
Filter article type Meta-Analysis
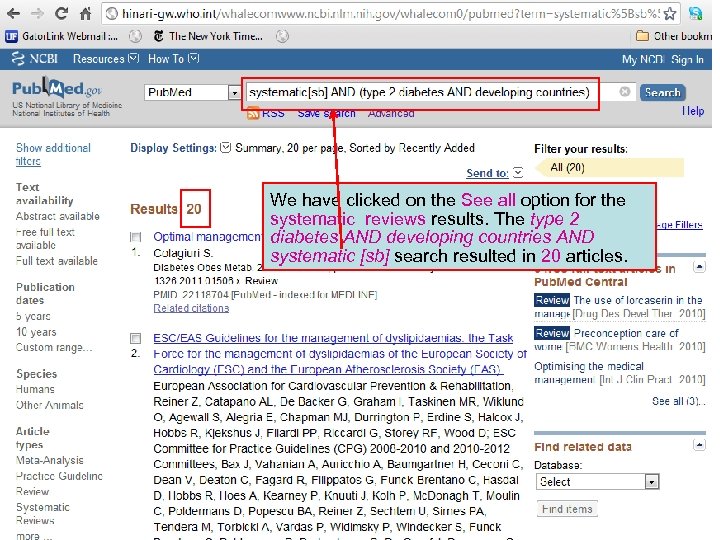(x=50, y=461)
